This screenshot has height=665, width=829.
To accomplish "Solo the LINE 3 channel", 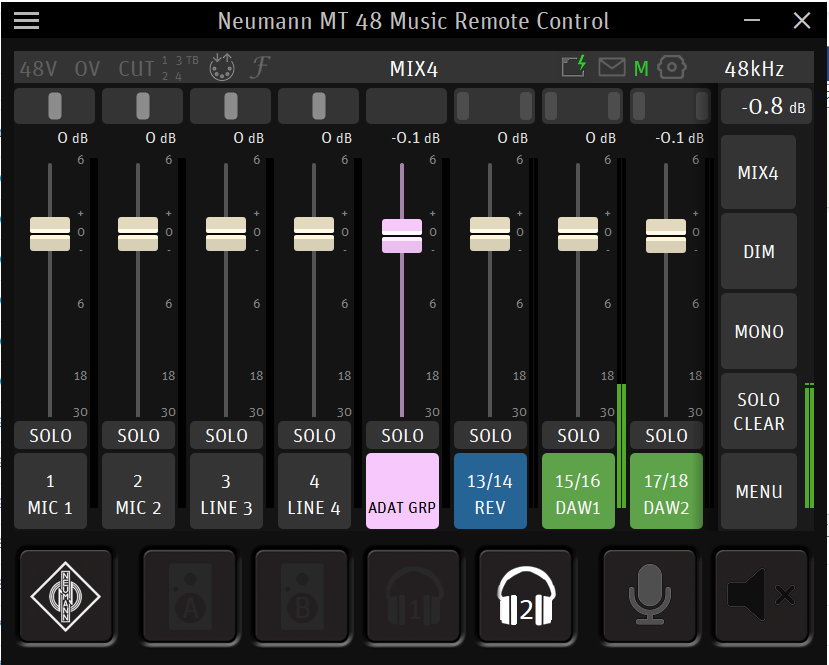I will 226,436.
